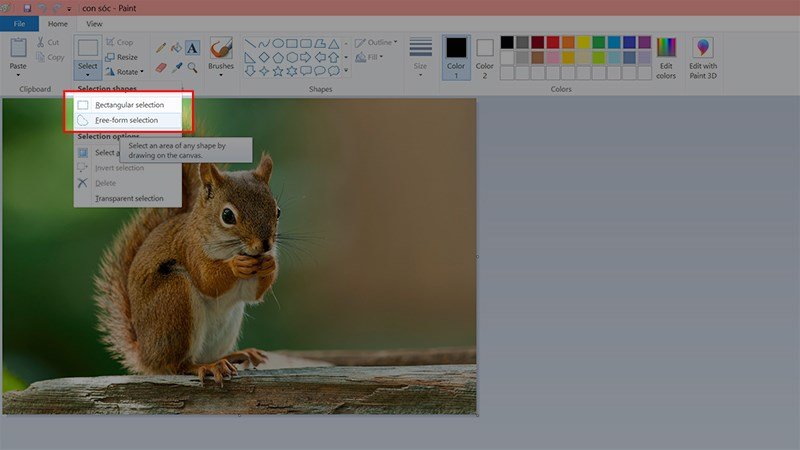Click Edit colors button
Screen dimensions: 800x450
click(x=666, y=58)
